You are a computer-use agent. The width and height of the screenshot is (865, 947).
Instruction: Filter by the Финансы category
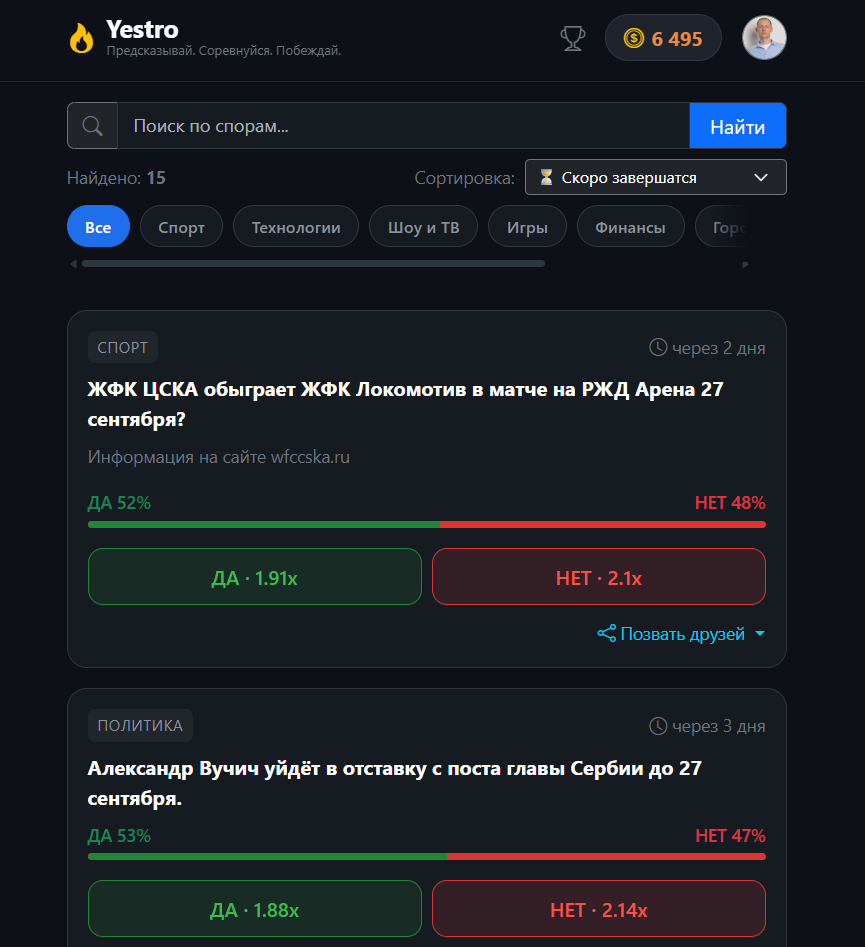tap(631, 226)
